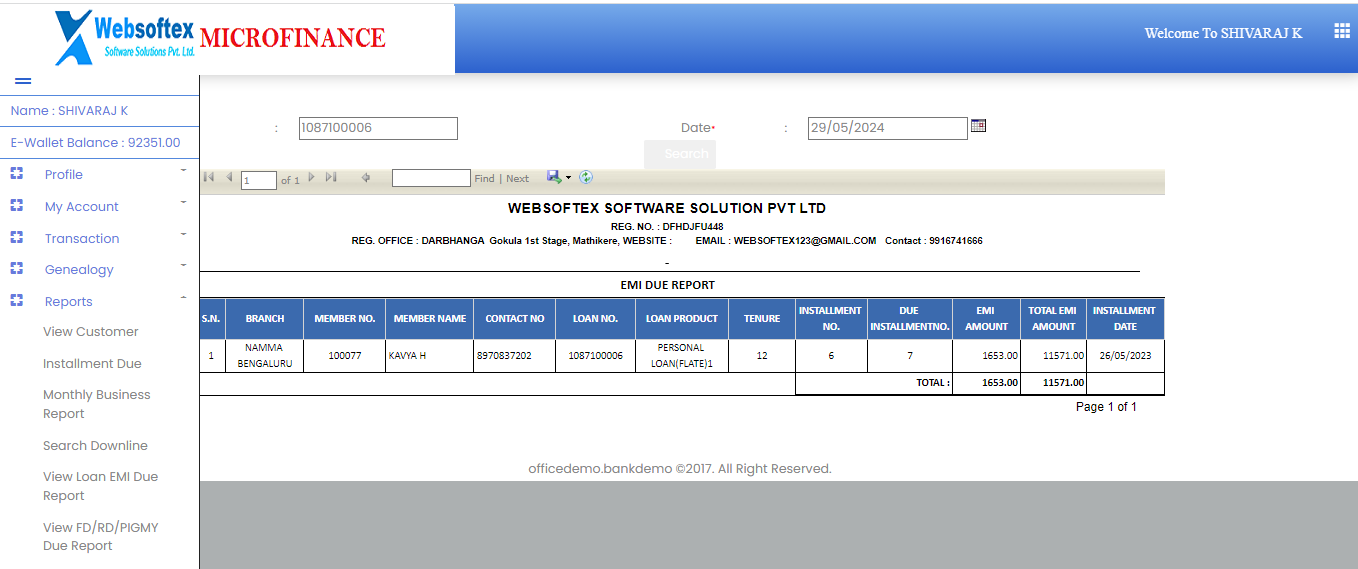Toggle the hamburger sidebar menu icon

click(23, 81)
